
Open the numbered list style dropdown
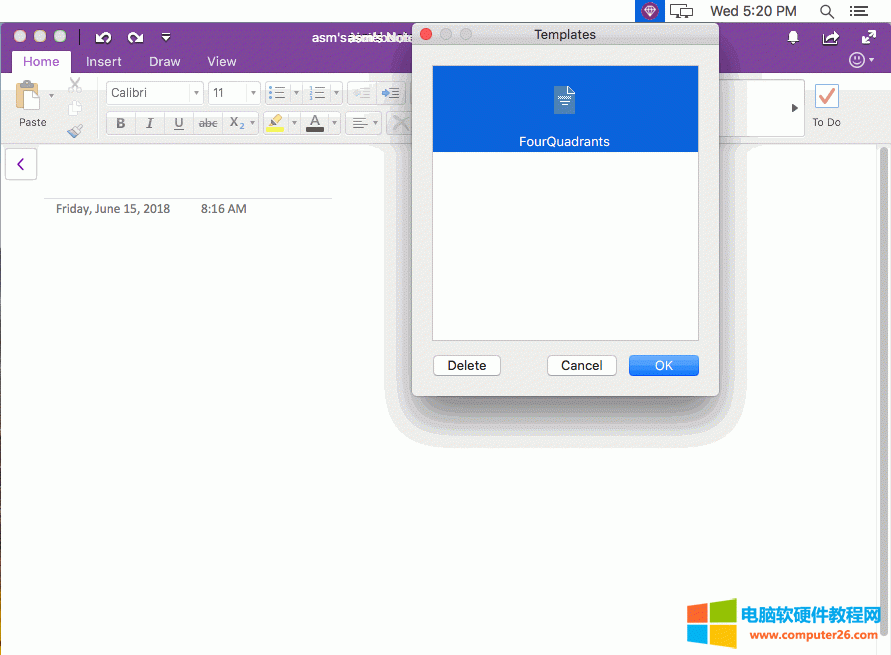[336, 93]
